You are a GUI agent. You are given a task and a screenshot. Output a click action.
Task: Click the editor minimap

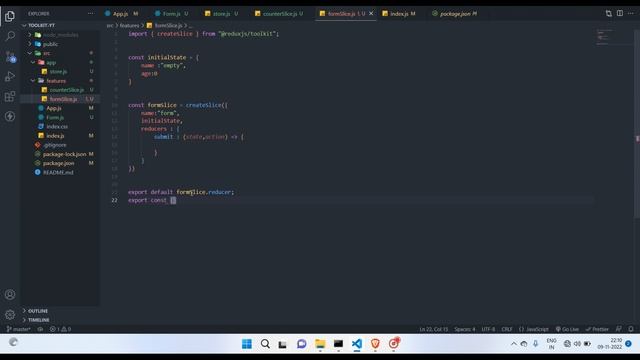pyautogui.click(x=613, y=37)
